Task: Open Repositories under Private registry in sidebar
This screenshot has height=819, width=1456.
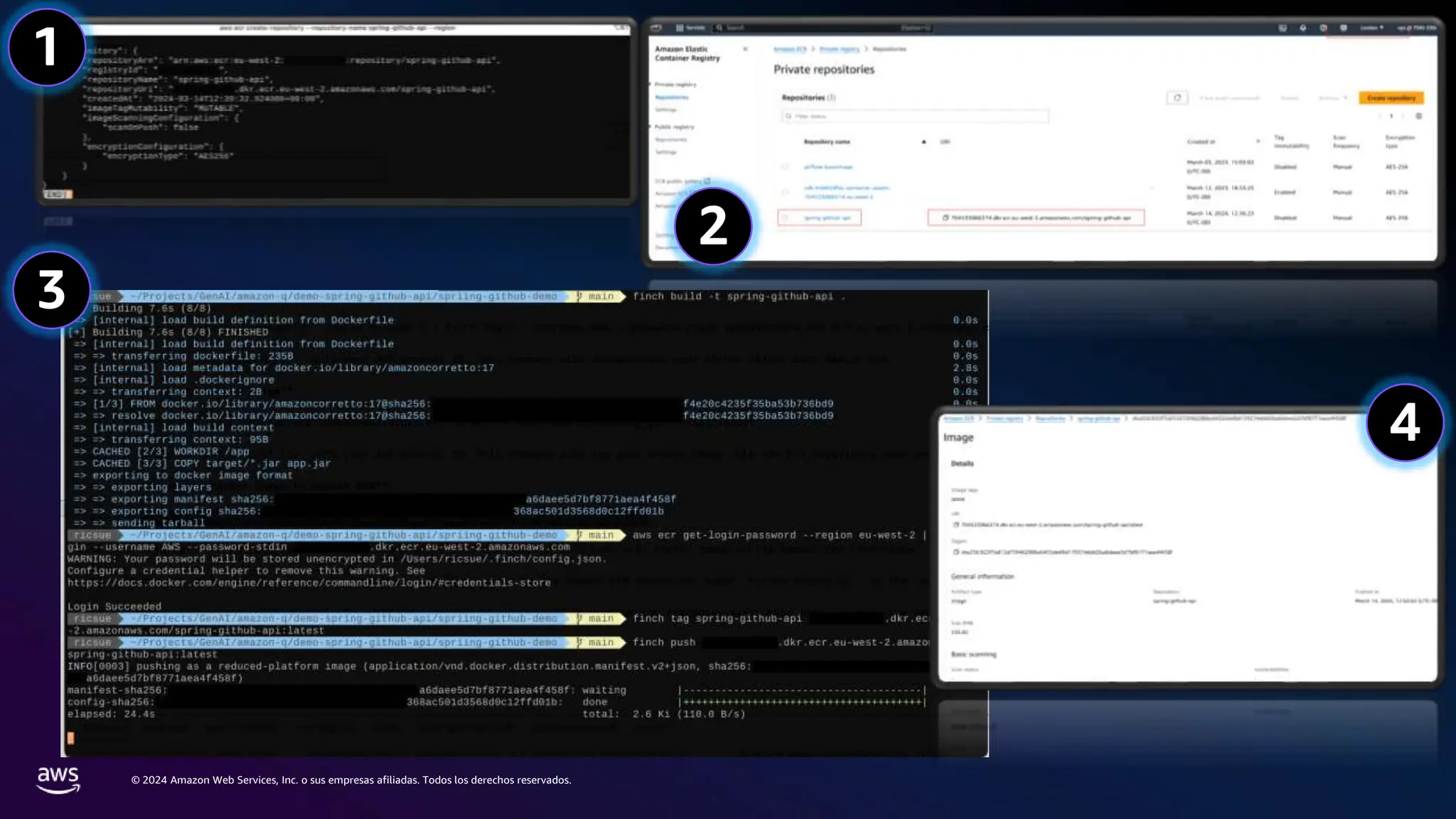Action: [671, 97]
